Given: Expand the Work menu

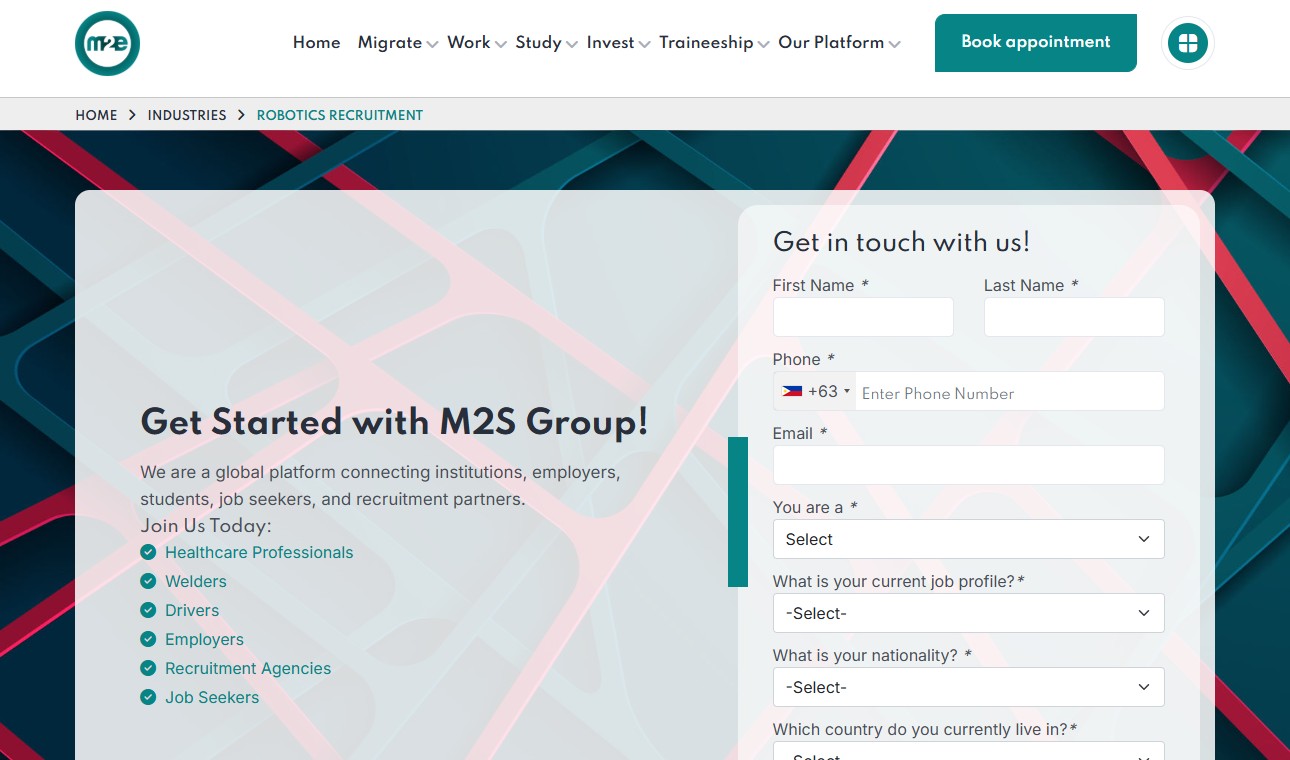Looking at the screenshot, I should pos(476,42).
